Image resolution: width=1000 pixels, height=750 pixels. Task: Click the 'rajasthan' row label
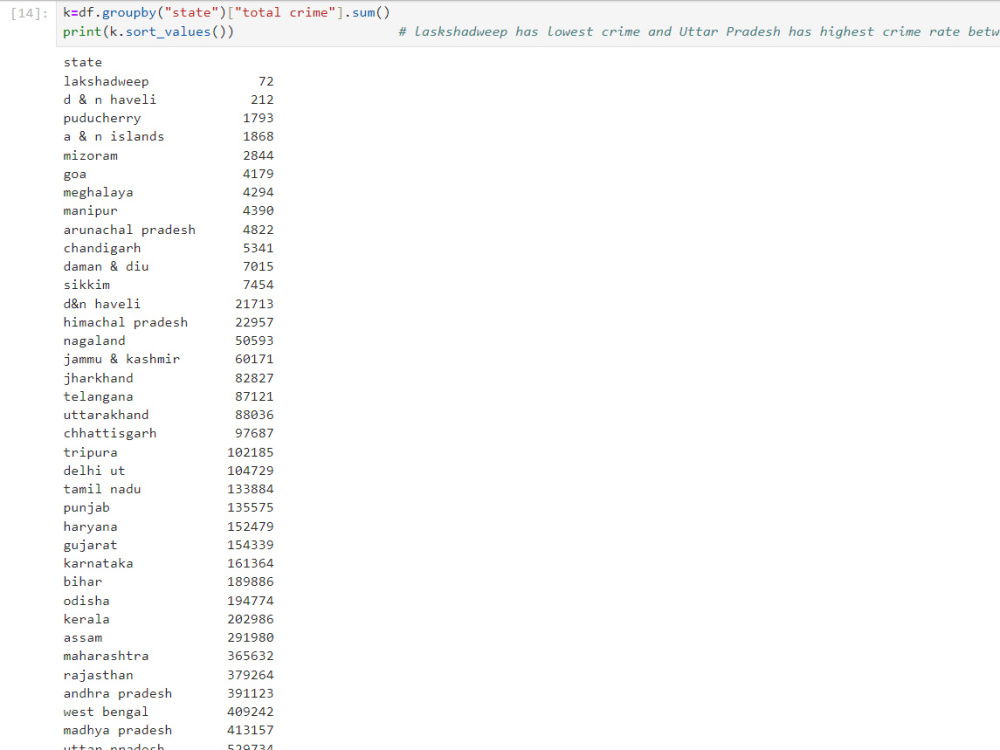point(98,675)
